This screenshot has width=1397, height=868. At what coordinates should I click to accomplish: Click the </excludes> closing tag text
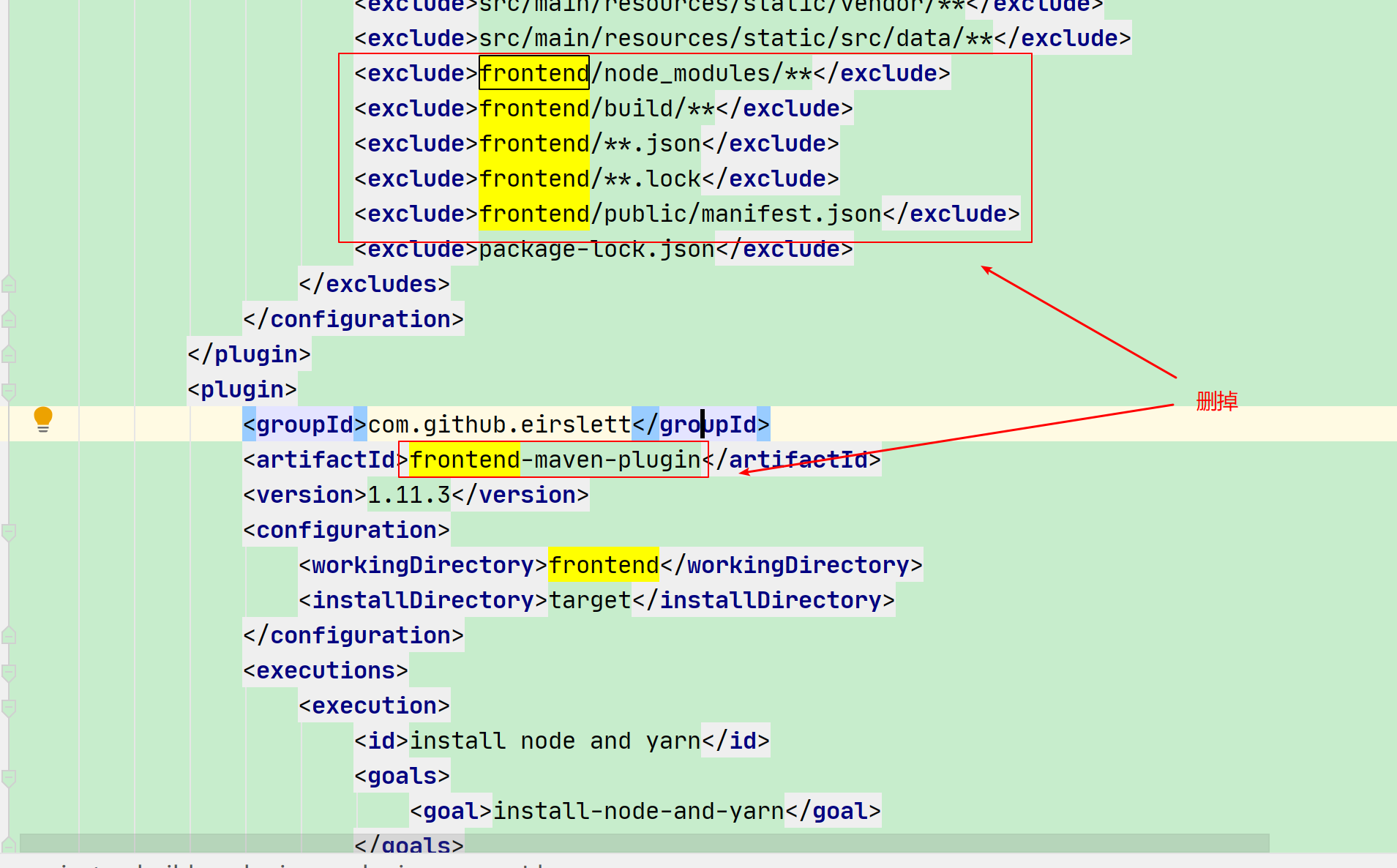point(375,284)
